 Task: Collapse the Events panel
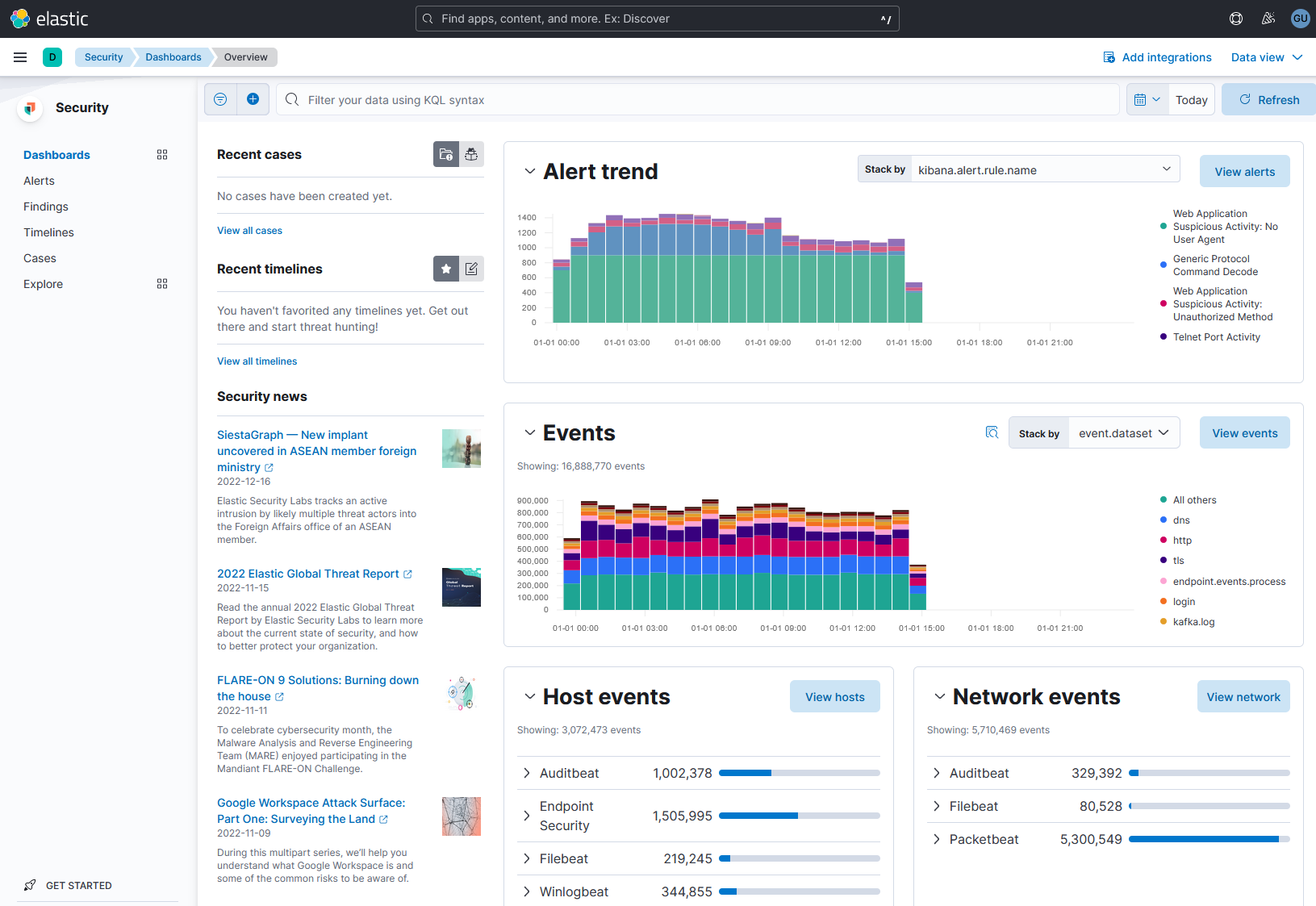point(529,432)
